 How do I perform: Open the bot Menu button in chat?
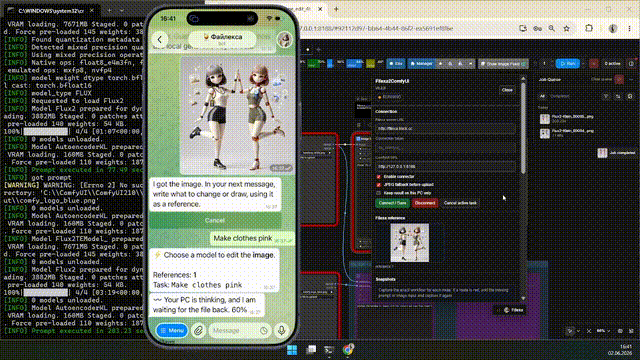pyautogui.click(x=172, y=330)
